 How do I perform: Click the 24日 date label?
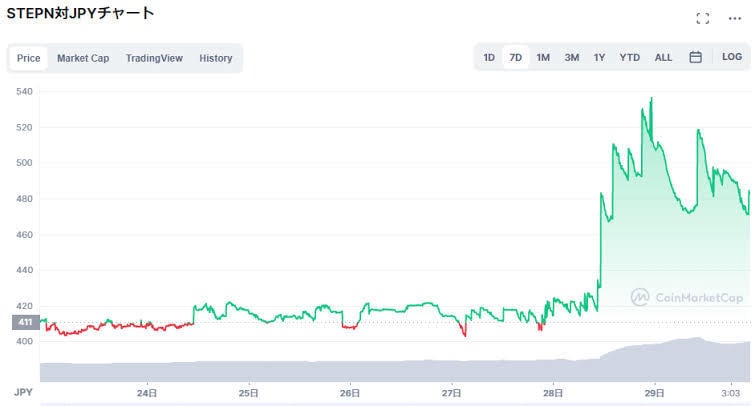pyautogui.click(x=147, y=393)
